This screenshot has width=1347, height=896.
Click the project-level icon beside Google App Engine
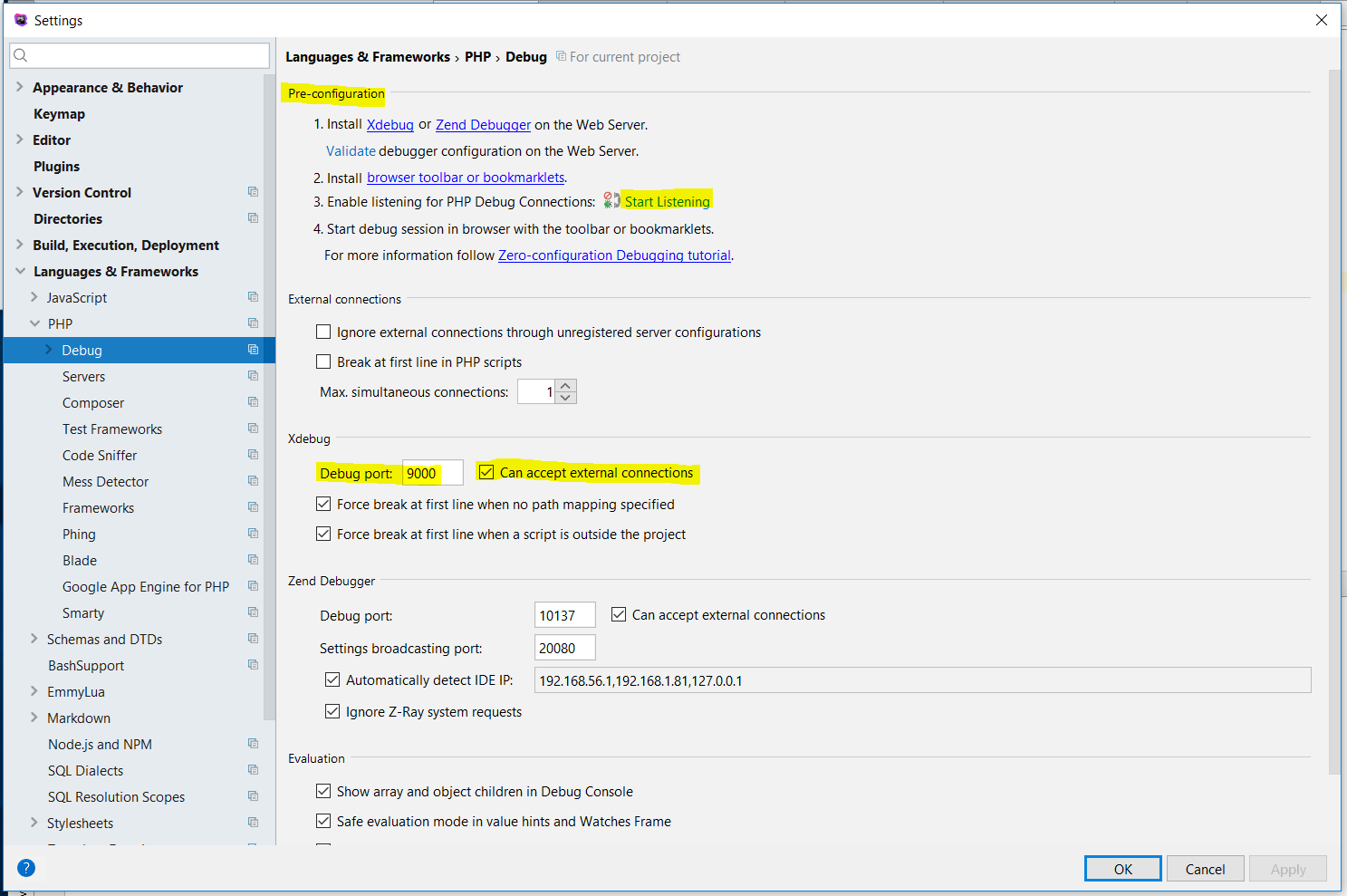[253, 586]
